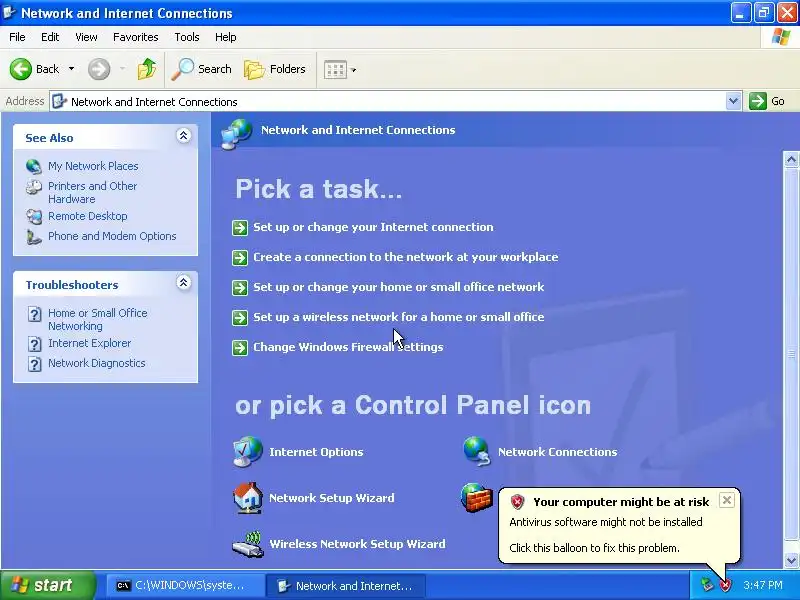Open the Back history dropdown arrow
The height and width of the screenshot is (600, 800).
pyautogui.click(x=71, y=69)
